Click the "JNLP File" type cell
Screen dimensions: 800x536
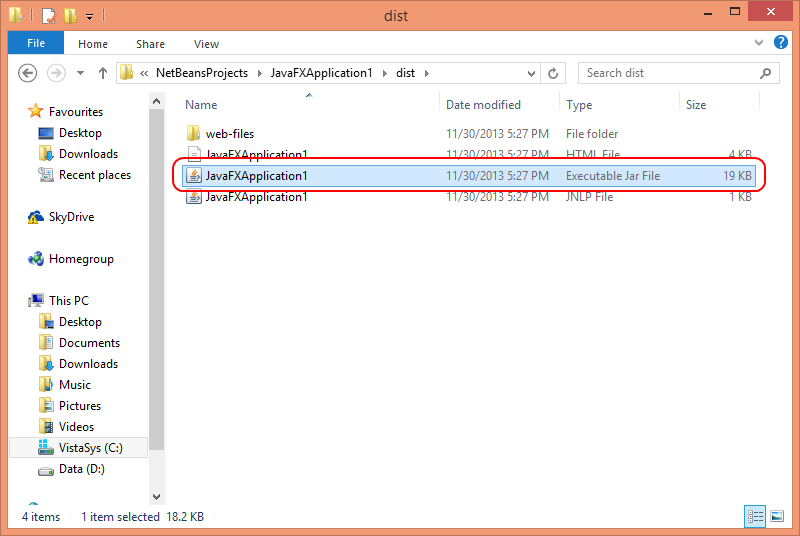coord(589,197)
